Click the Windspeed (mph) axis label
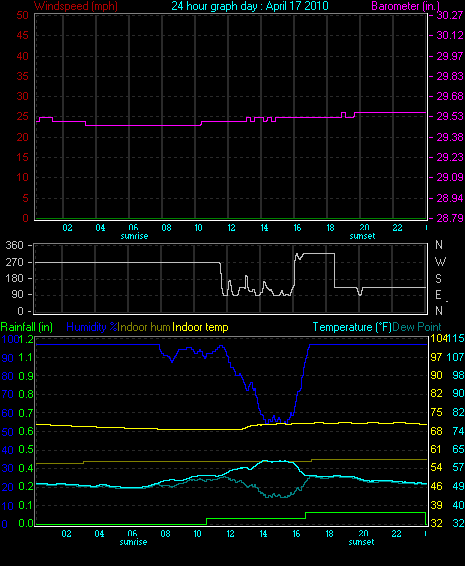This screenshot has width=465, height=566. pos(76,6)
